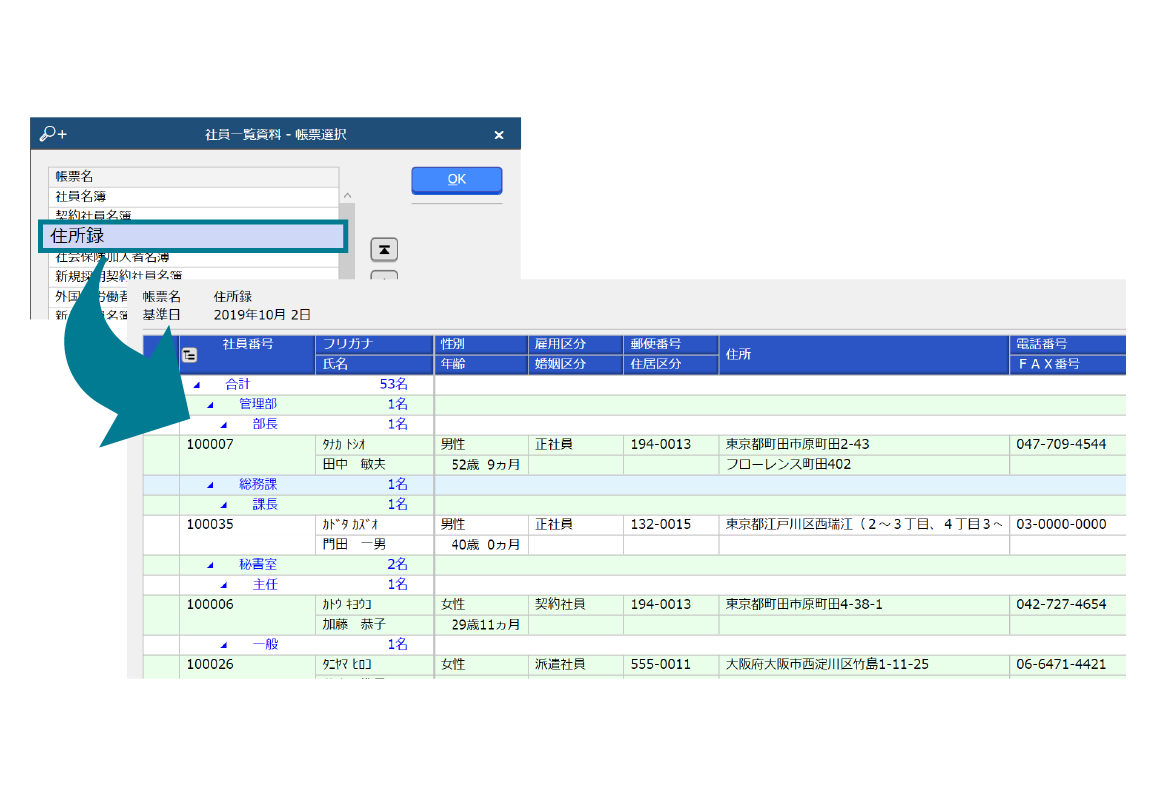This screenshot has height=796, width=1156.
Task: Click the 基準日 value 2019年10月 2日
Action: 262,315
